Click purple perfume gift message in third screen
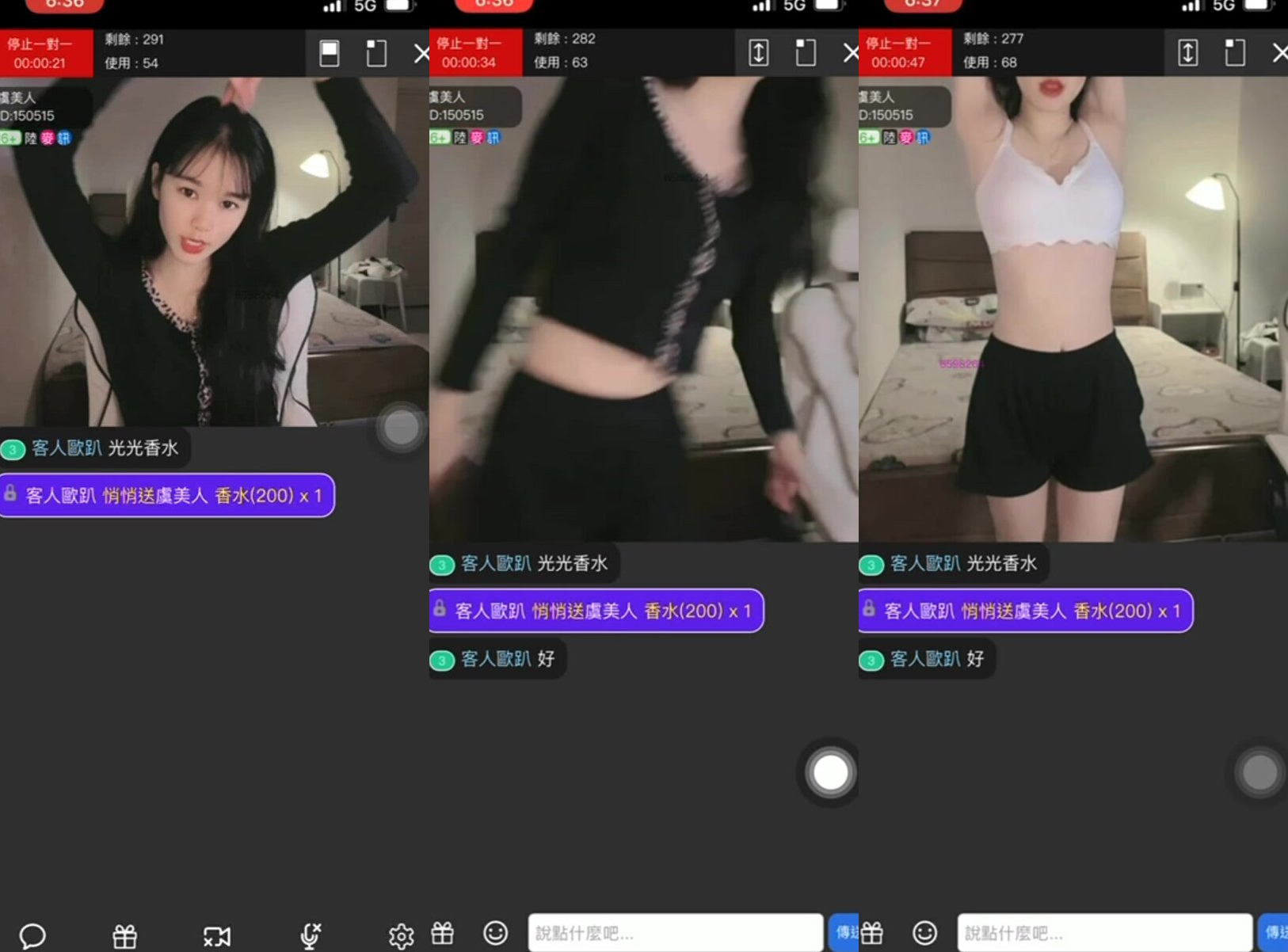1288x952 pixels. click(1026, 611)
